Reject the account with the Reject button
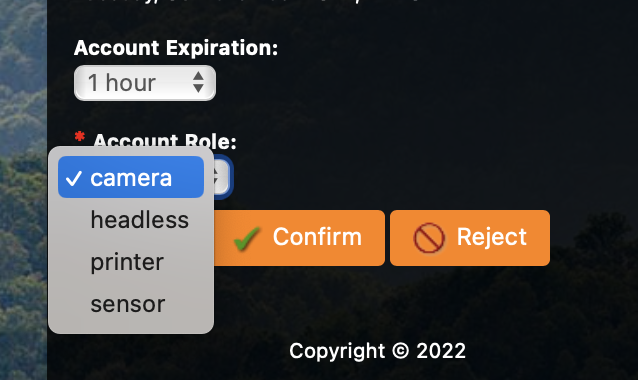The image size is (638, 380). [470, 238]
